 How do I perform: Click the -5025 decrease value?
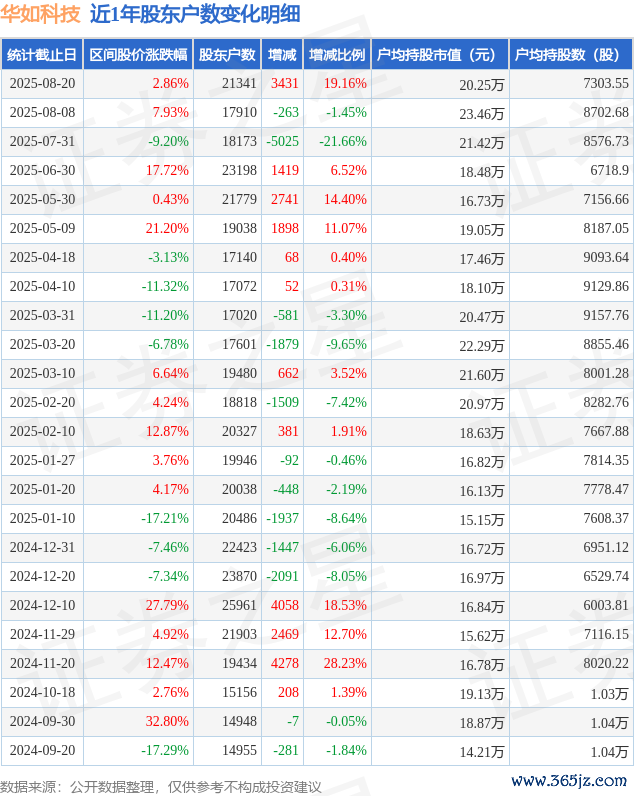[283, 141]
